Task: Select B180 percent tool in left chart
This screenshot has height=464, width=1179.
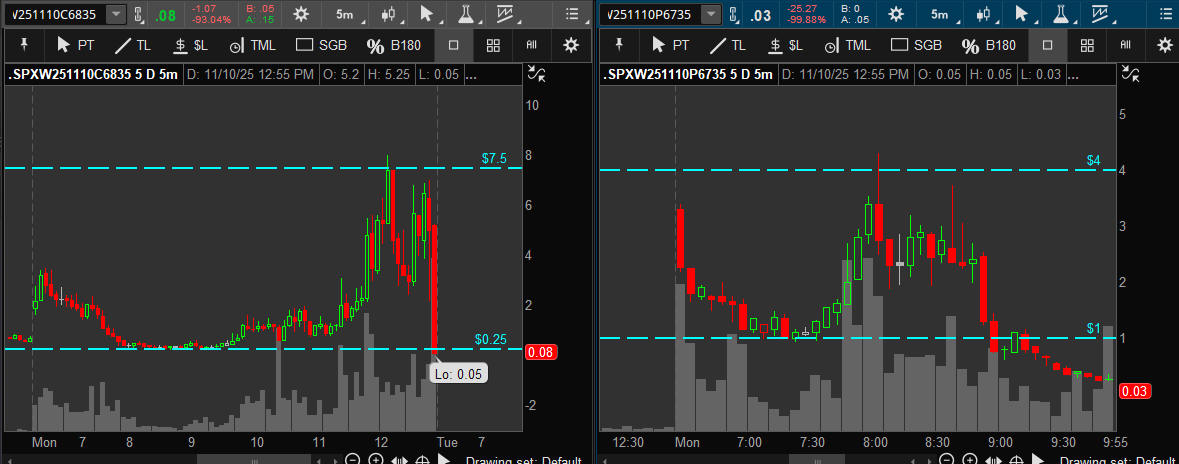Action: pyautogui.click(x=392, y=45)
